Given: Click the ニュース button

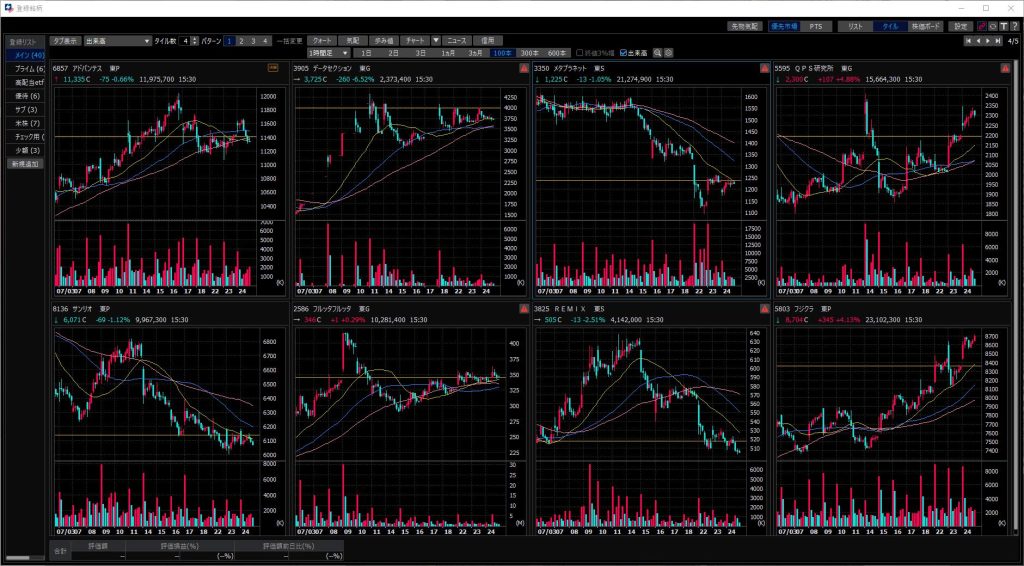Looking at the screenshot, I should pyautogui.click(x=456, y=41).
